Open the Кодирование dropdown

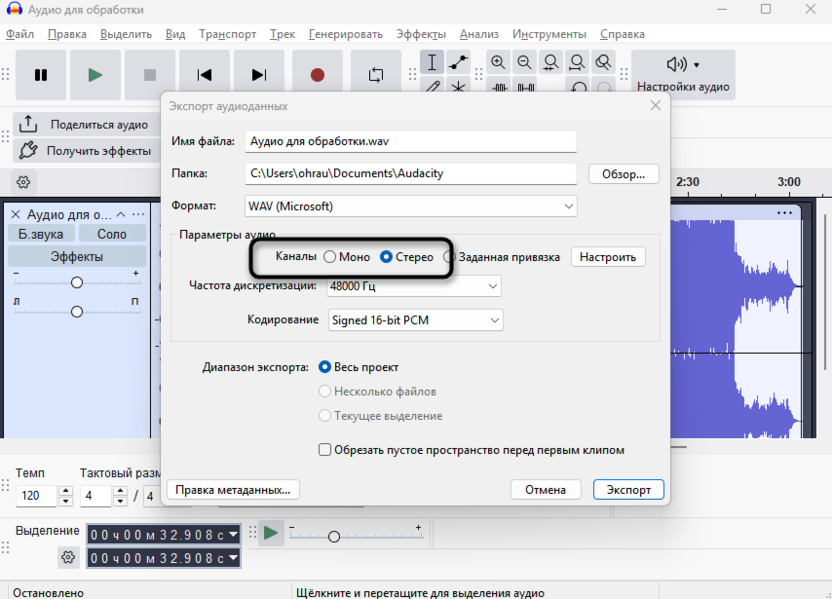414,320
